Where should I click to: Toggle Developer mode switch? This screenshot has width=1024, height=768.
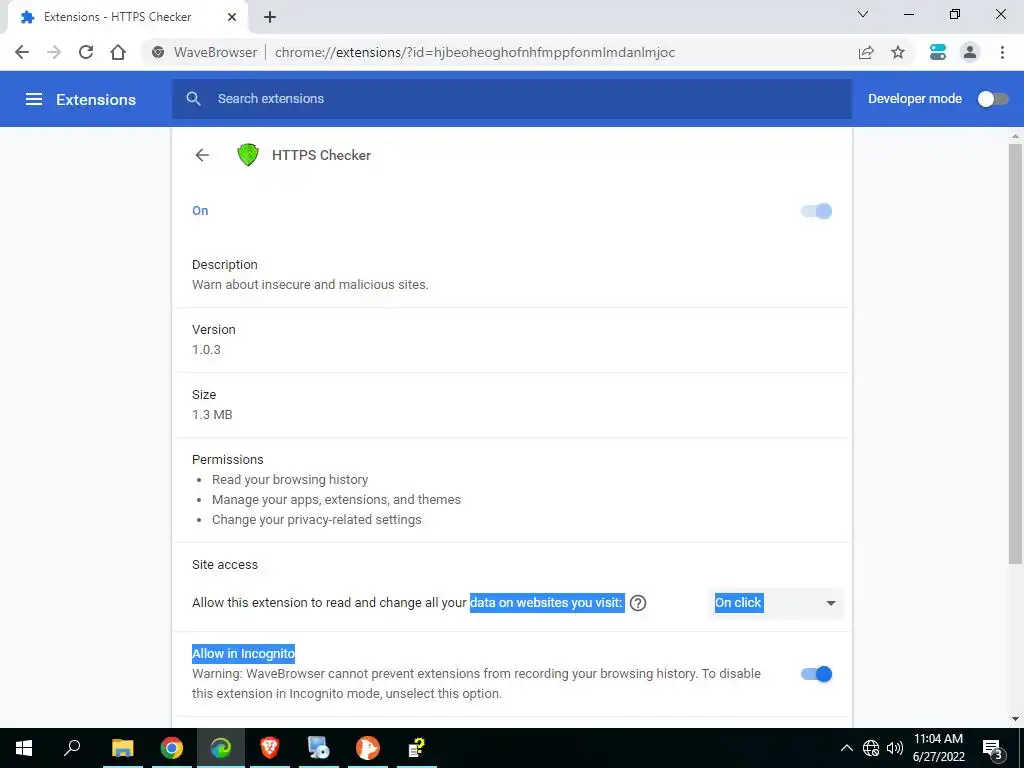[993, 99]
